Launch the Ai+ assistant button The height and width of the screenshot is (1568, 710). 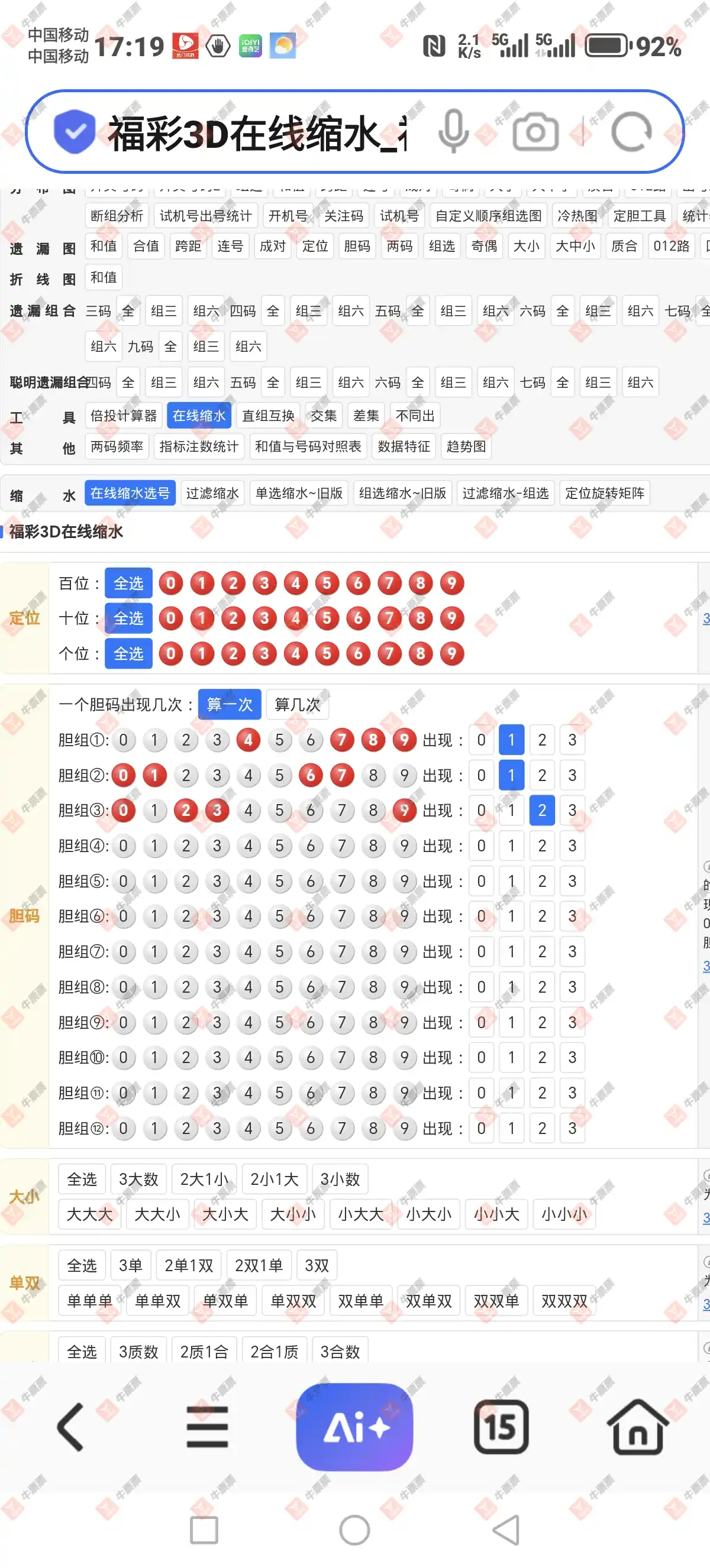(x=354, y=1427)
